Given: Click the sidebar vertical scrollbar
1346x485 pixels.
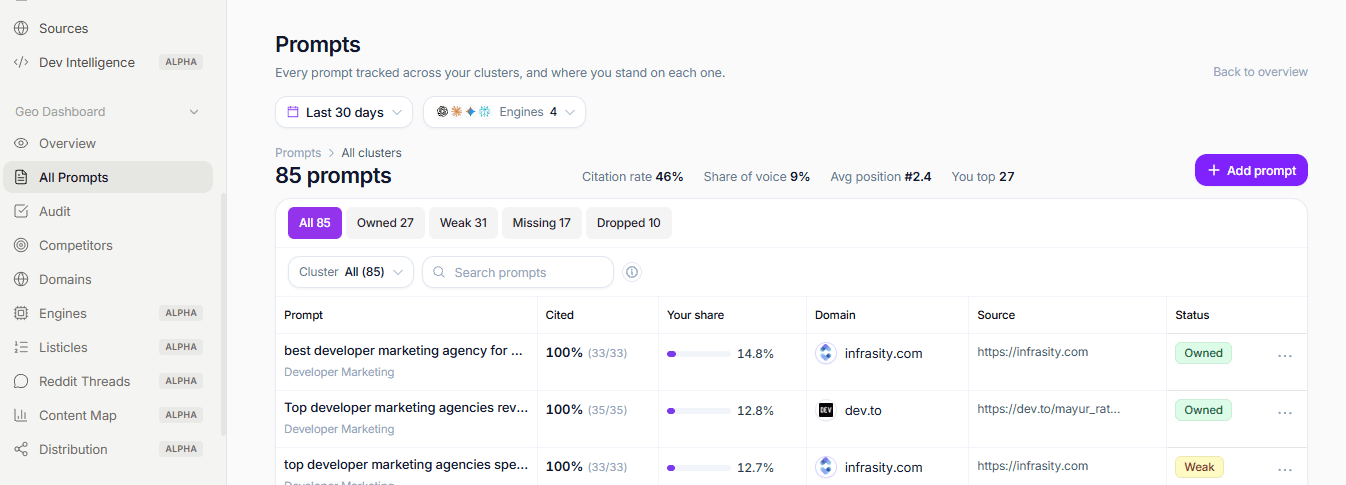Looking at the screenshot, I should (x=223, y=314).
